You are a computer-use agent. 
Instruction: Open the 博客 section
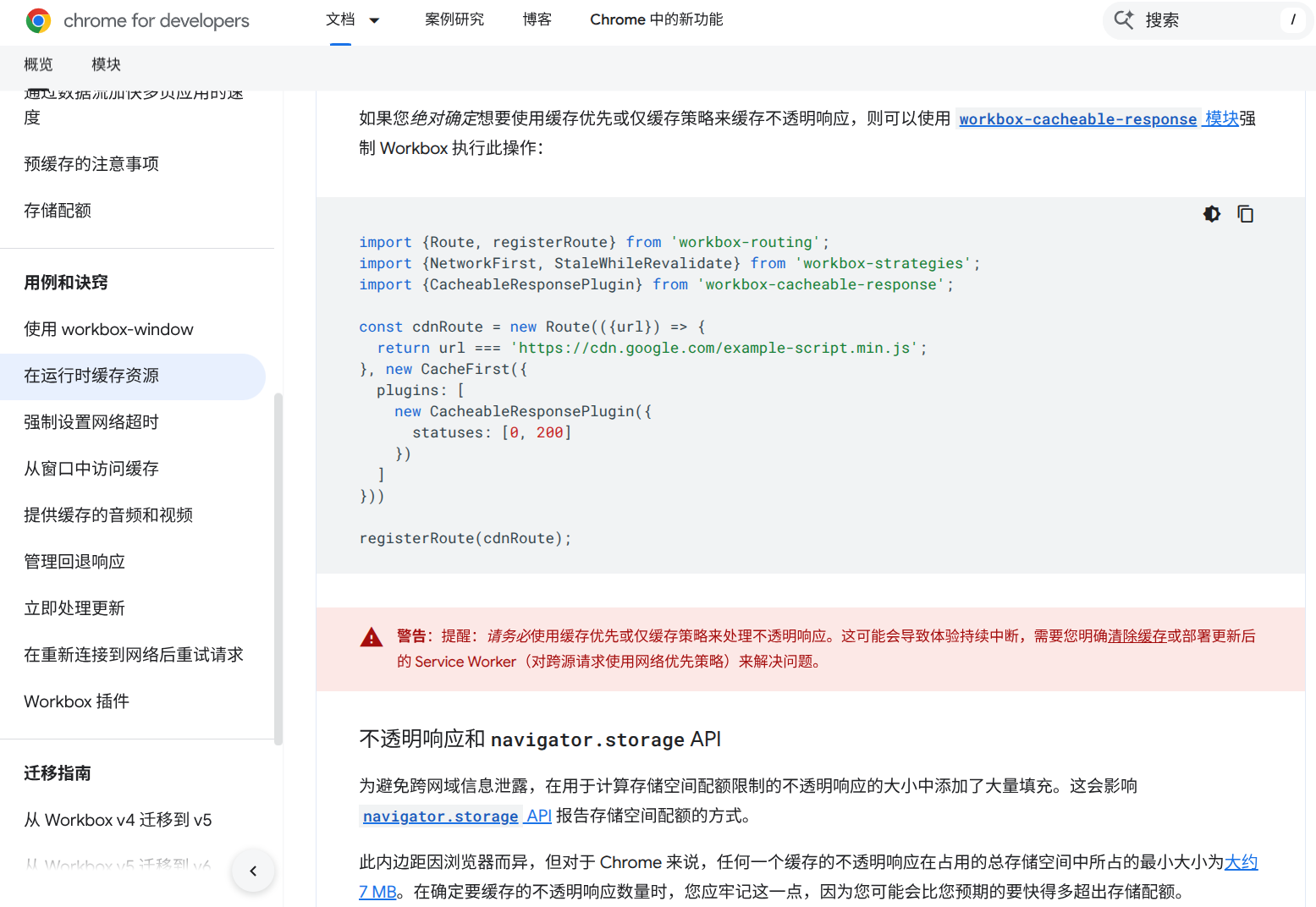coord(537,19)
